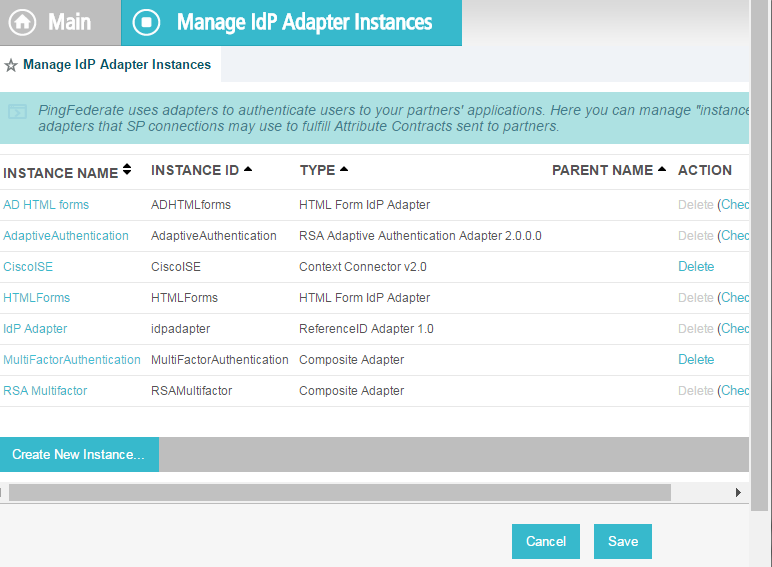Click the stop-circle icon in the active tab
This screenshot has height=567, width=772.
coord(146,22)
